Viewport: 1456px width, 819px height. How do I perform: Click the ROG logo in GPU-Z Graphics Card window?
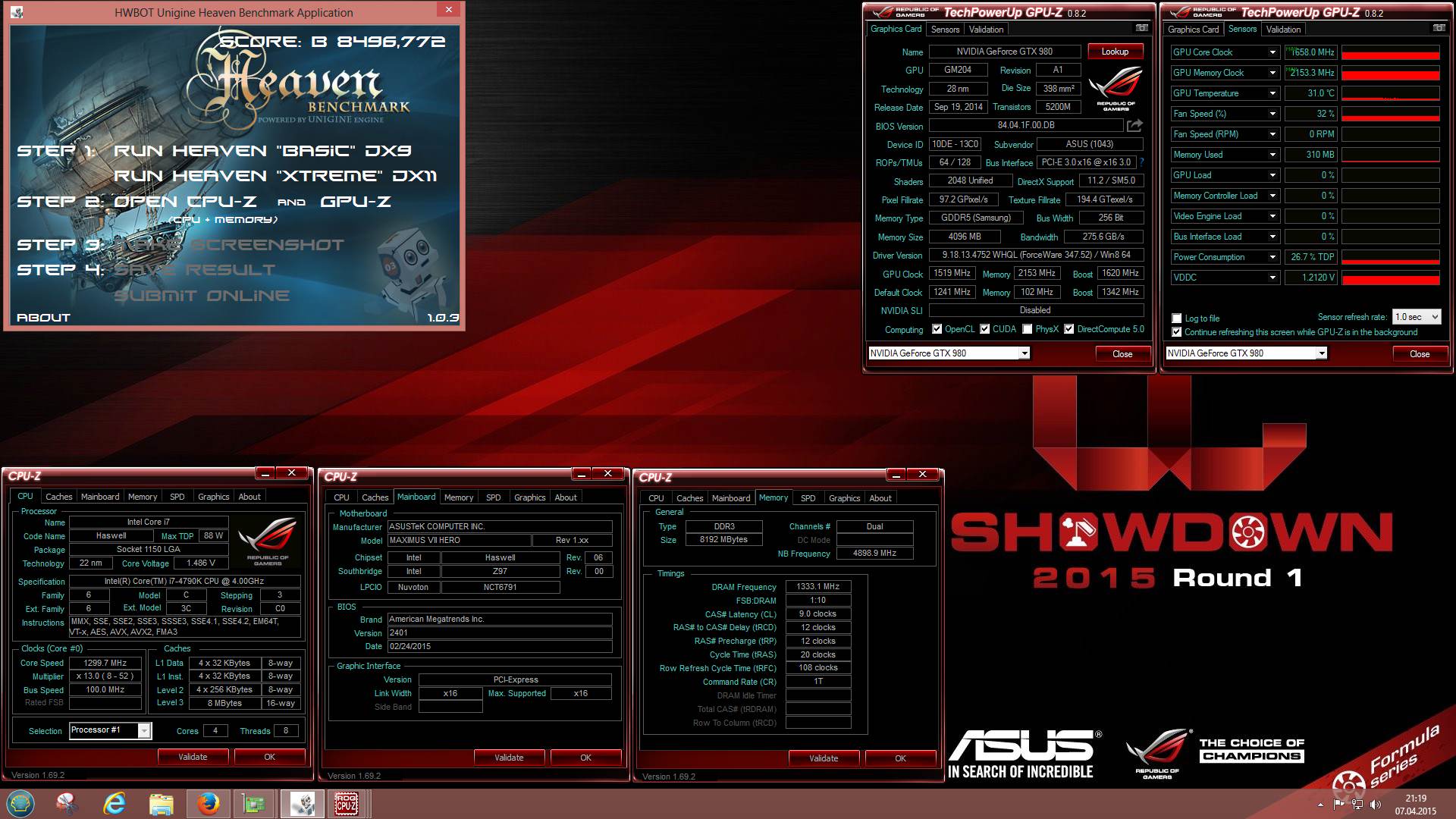pyautogui.click(x=1116, y=89)
